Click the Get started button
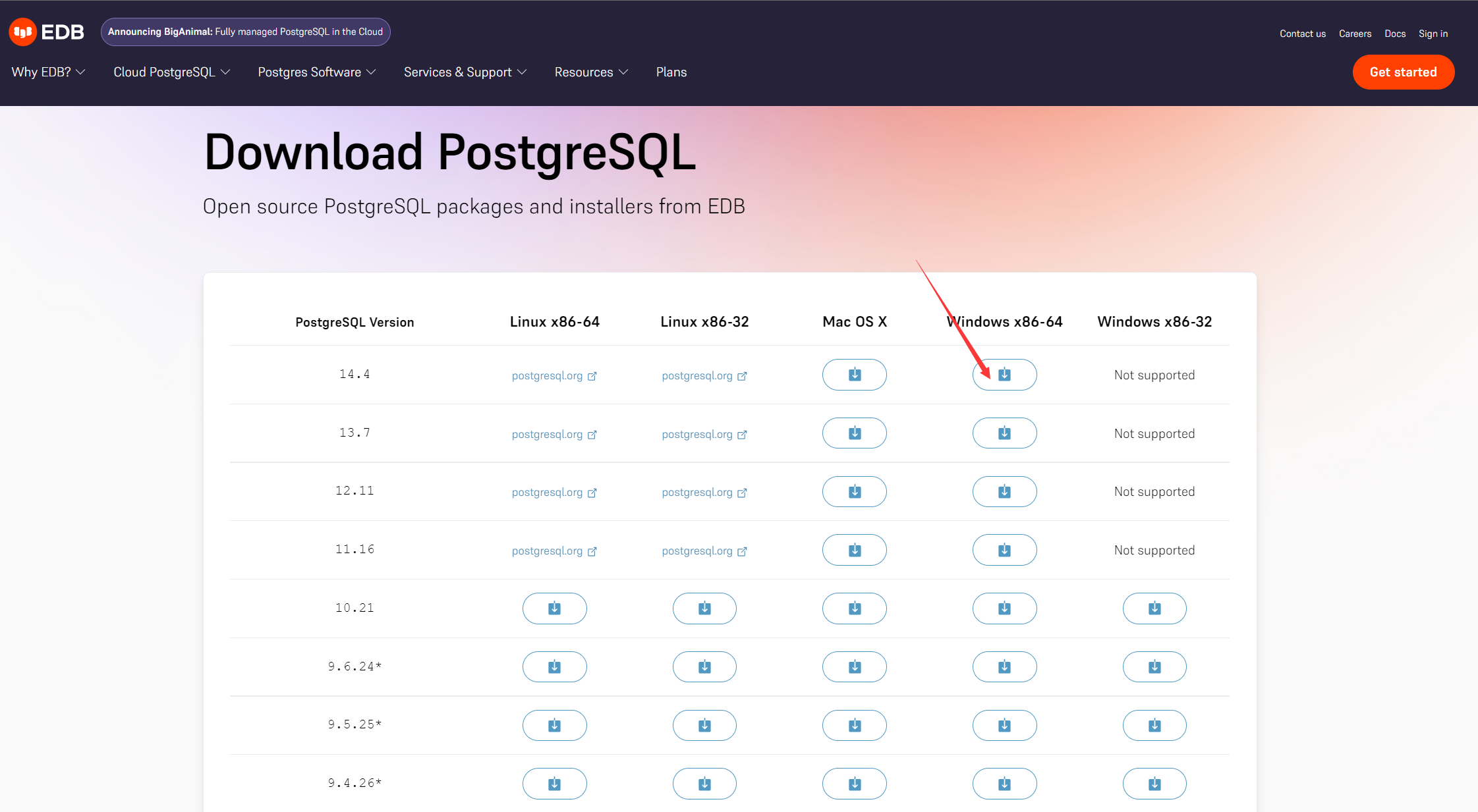Screen dimensions: 1478x812 click(x=1403, y=72)
